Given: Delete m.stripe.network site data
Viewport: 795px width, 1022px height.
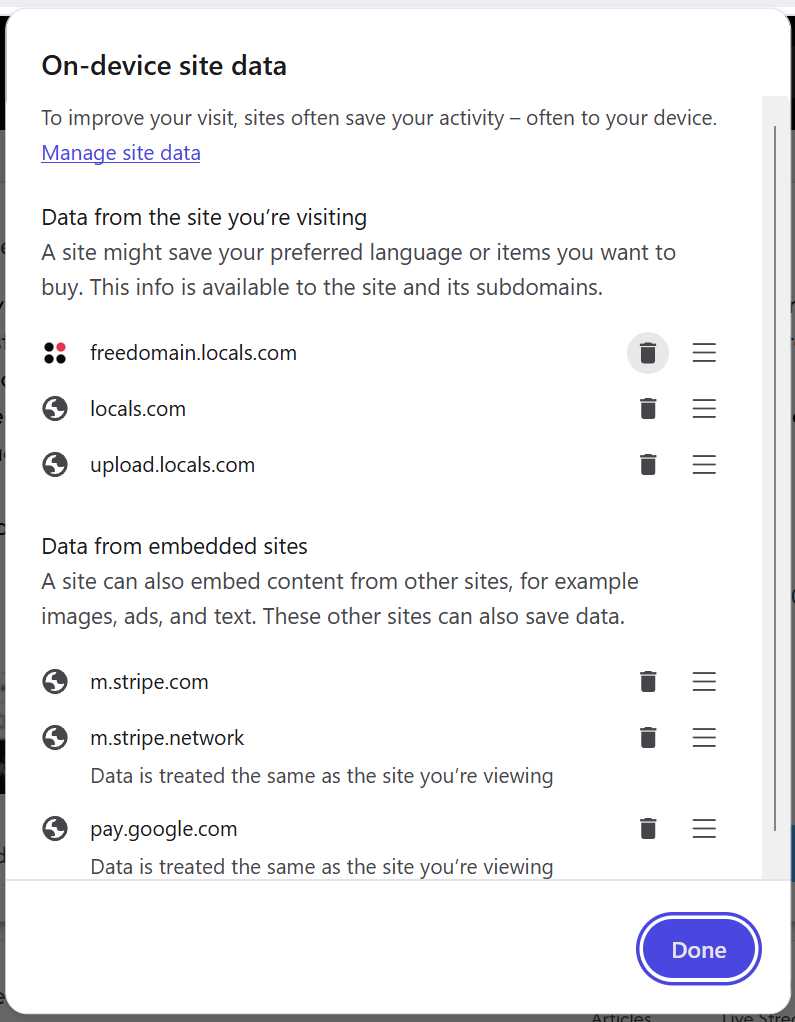Looking at the screenshot, I should pos(648,738).
